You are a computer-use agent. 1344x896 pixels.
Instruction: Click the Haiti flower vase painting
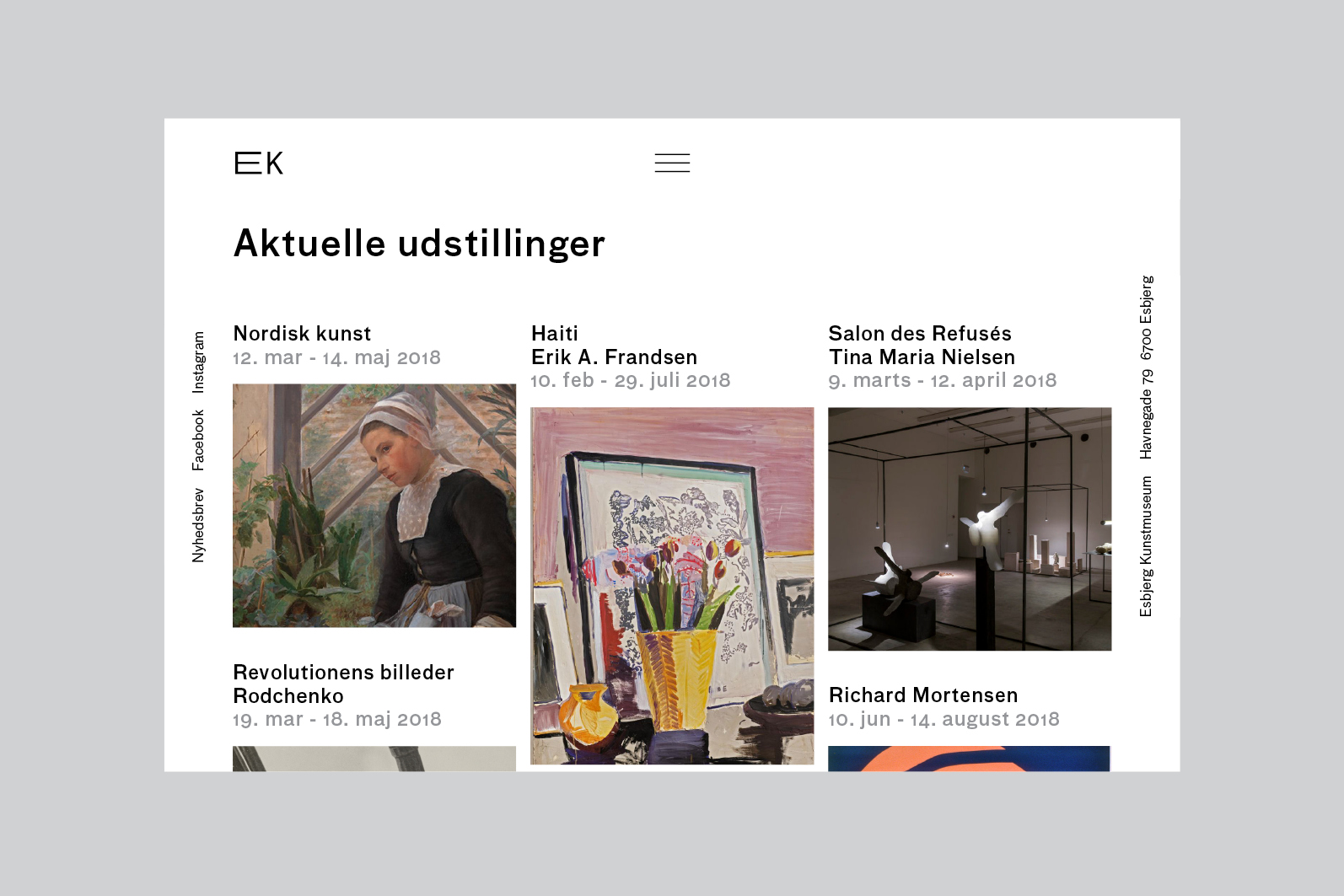[672, 586]
